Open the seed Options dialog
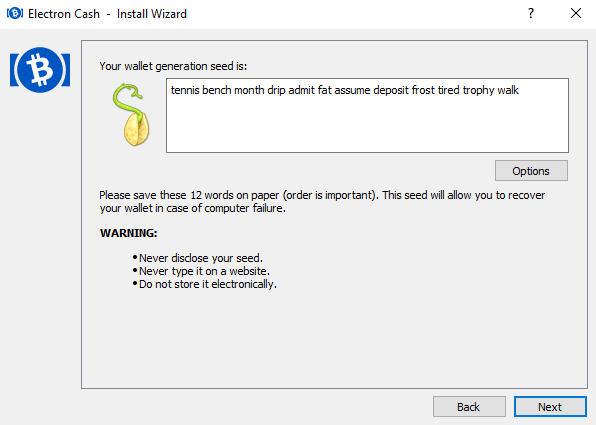The height and width of the screenshot is (425, 596). pos(531,171)
